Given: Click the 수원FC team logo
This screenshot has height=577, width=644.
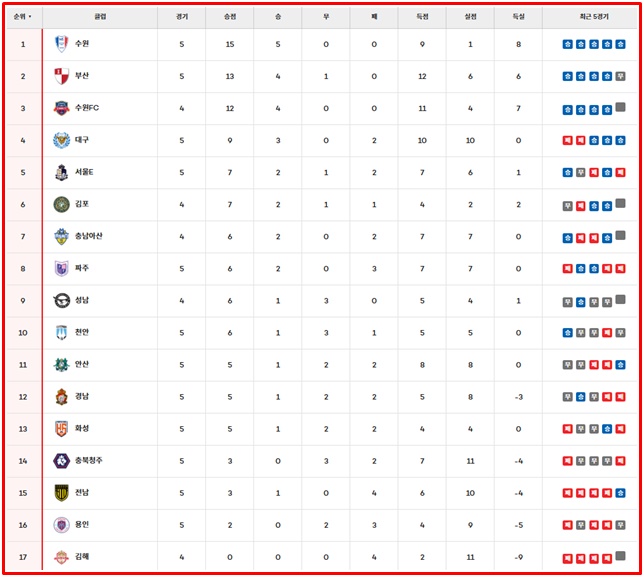Looking at the screenshot, I should [62, 108].
